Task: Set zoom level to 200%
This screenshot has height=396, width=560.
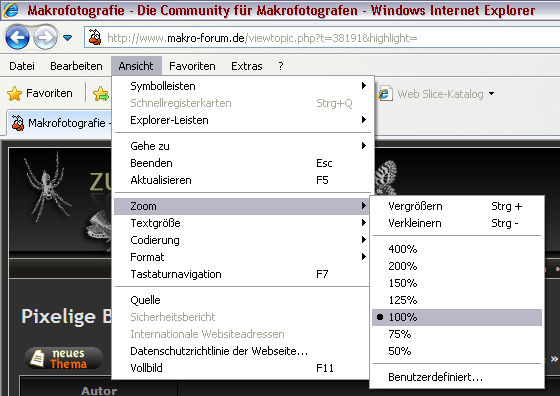Action: tap(457, 266)
